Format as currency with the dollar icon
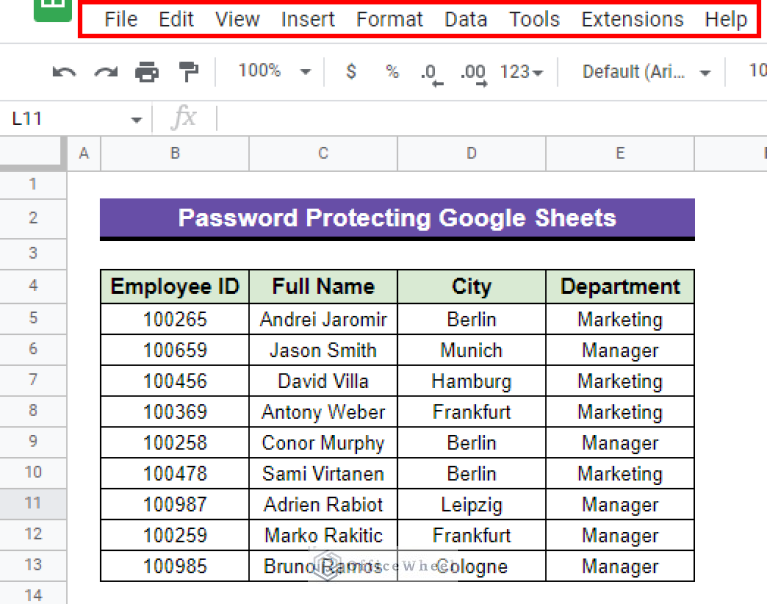Screen dimensions: 767x604 (351, 72)
